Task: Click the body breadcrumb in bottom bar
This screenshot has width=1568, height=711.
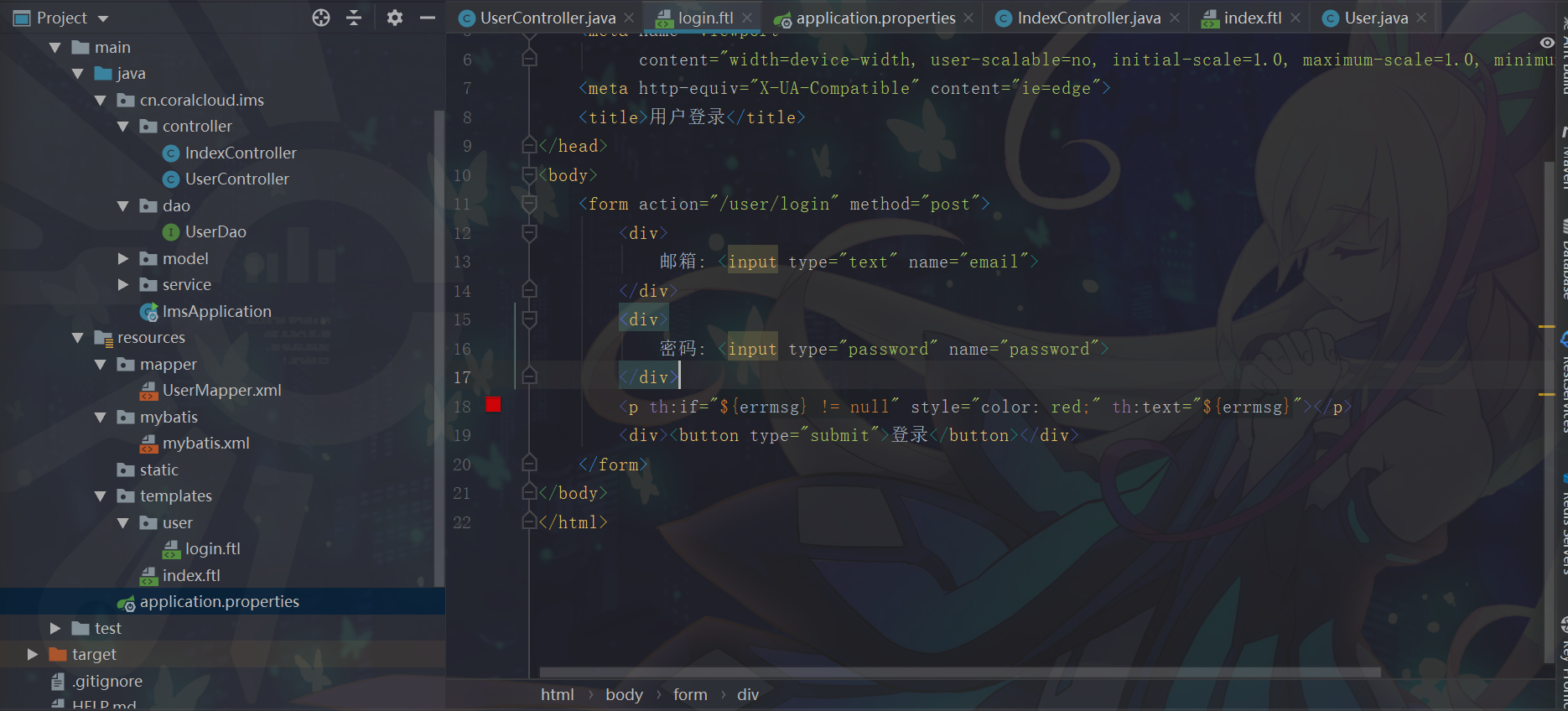Action: 624,695
